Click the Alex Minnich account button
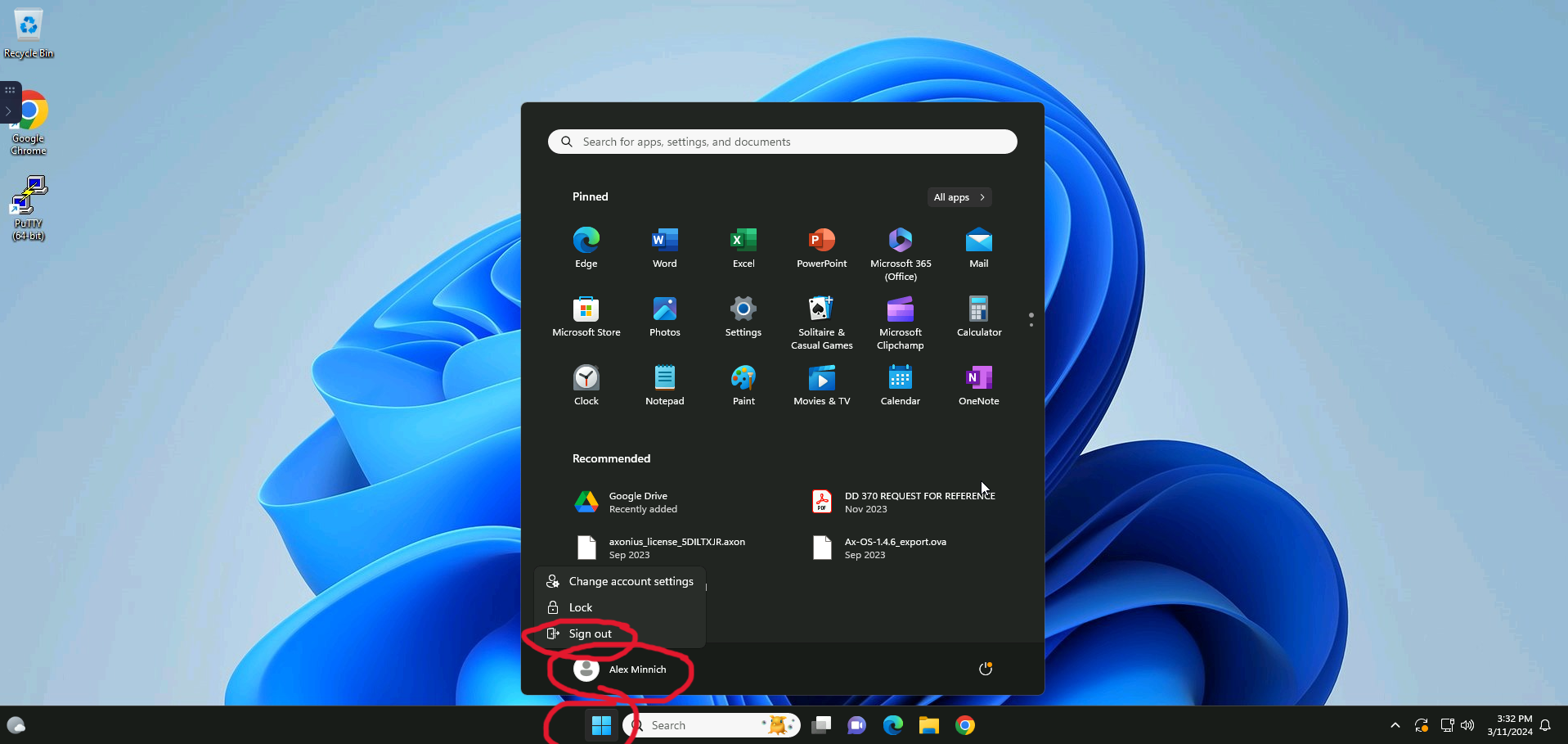 click(620, 670)
